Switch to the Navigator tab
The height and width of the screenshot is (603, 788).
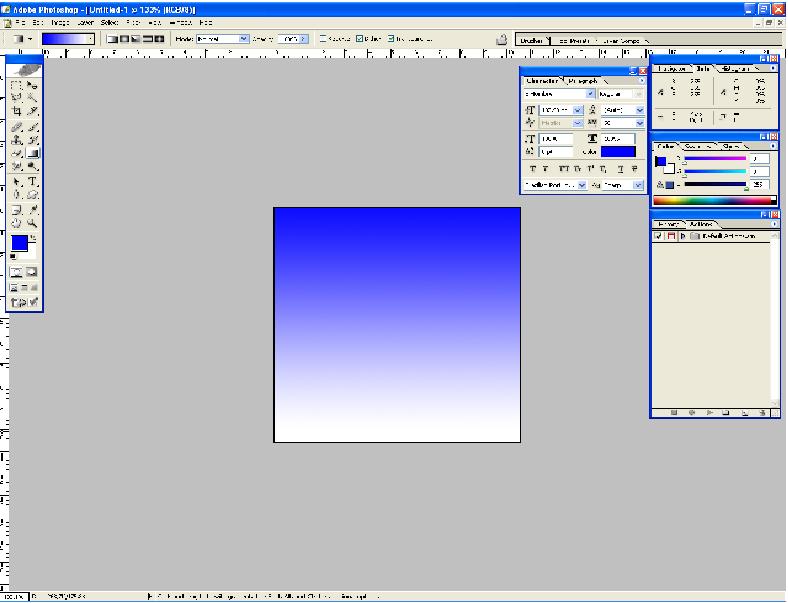tap(672, 69)
